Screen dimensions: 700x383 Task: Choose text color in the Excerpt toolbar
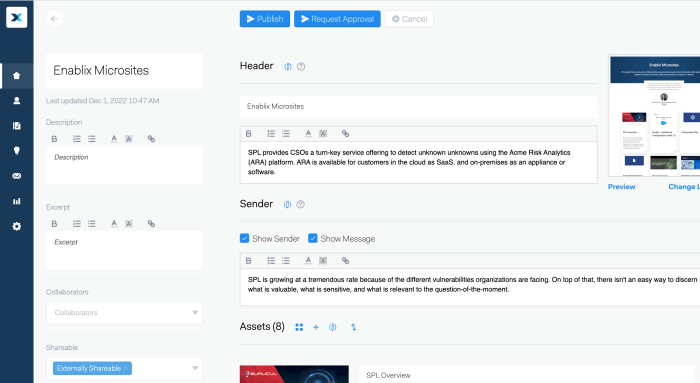coord(114,224)
